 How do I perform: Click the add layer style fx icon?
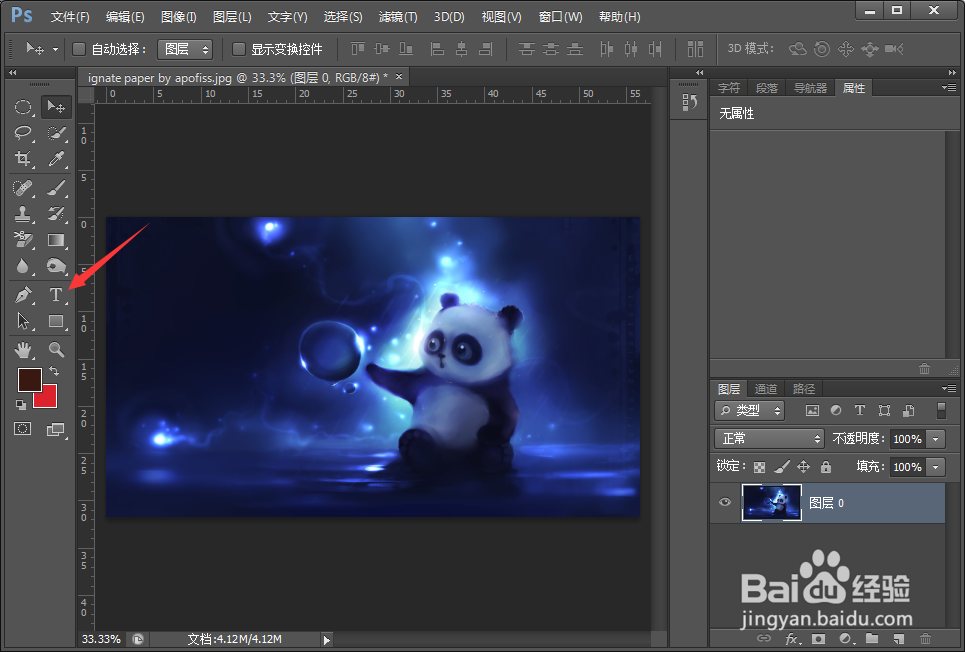coord(792,639)
